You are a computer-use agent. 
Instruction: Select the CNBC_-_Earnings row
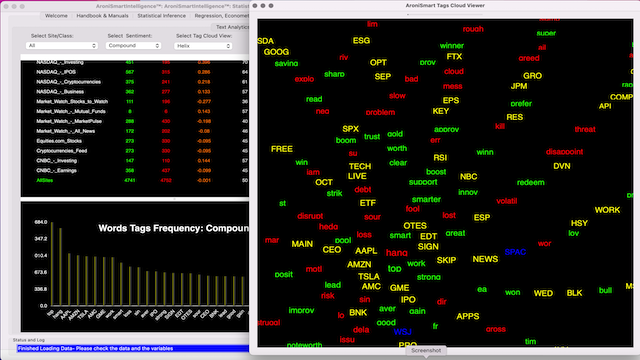(x=135, y=171)
